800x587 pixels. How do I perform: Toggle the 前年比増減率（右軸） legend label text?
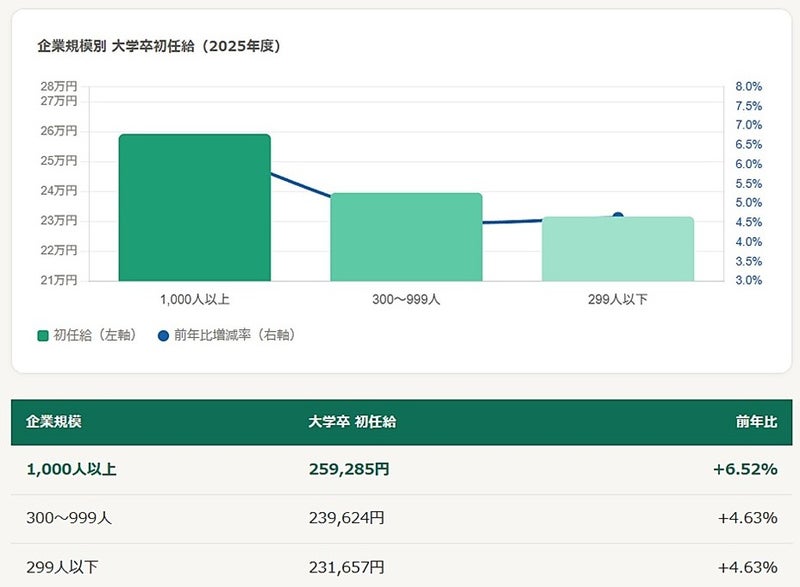[234, 335]
